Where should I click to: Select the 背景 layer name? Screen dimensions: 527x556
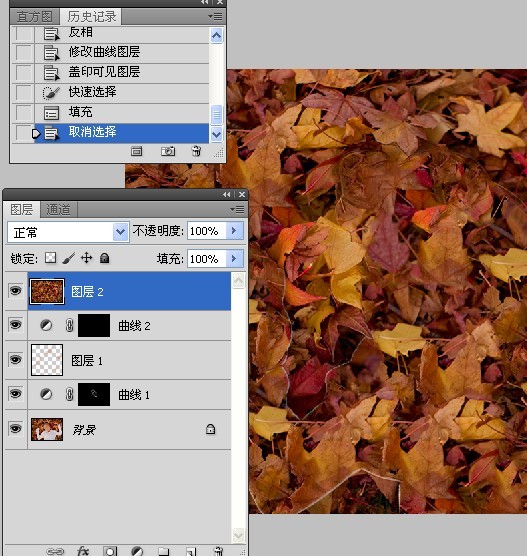click(x=84, y=430)
